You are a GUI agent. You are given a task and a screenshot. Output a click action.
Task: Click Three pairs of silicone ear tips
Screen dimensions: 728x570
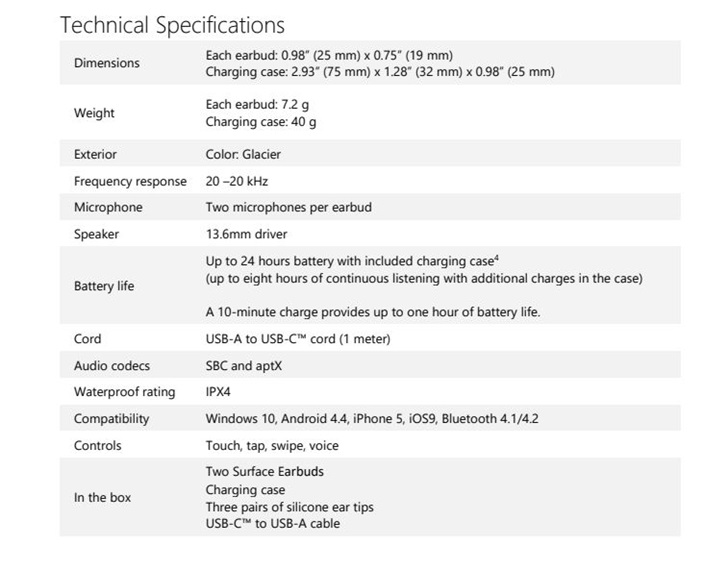click(290, 507)
